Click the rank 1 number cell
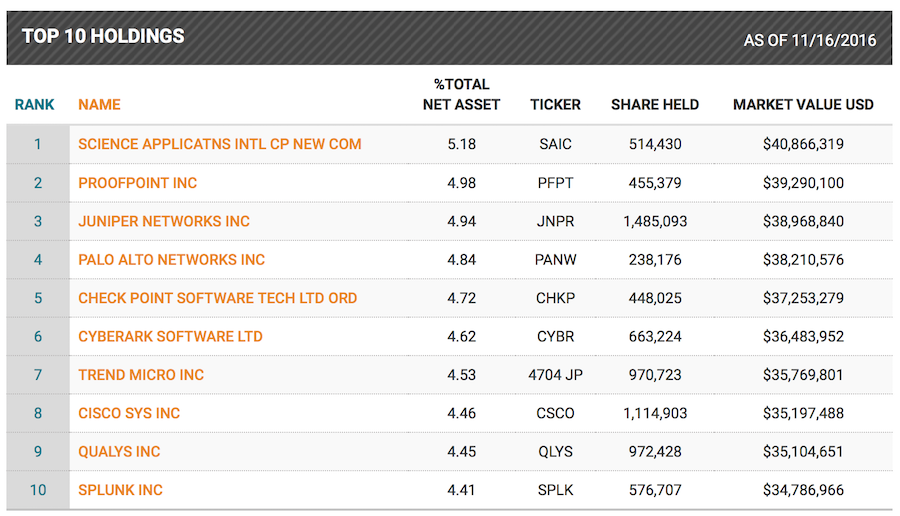Screen dimensions: 900x516 pyautogui.click(x=38, y=144)
